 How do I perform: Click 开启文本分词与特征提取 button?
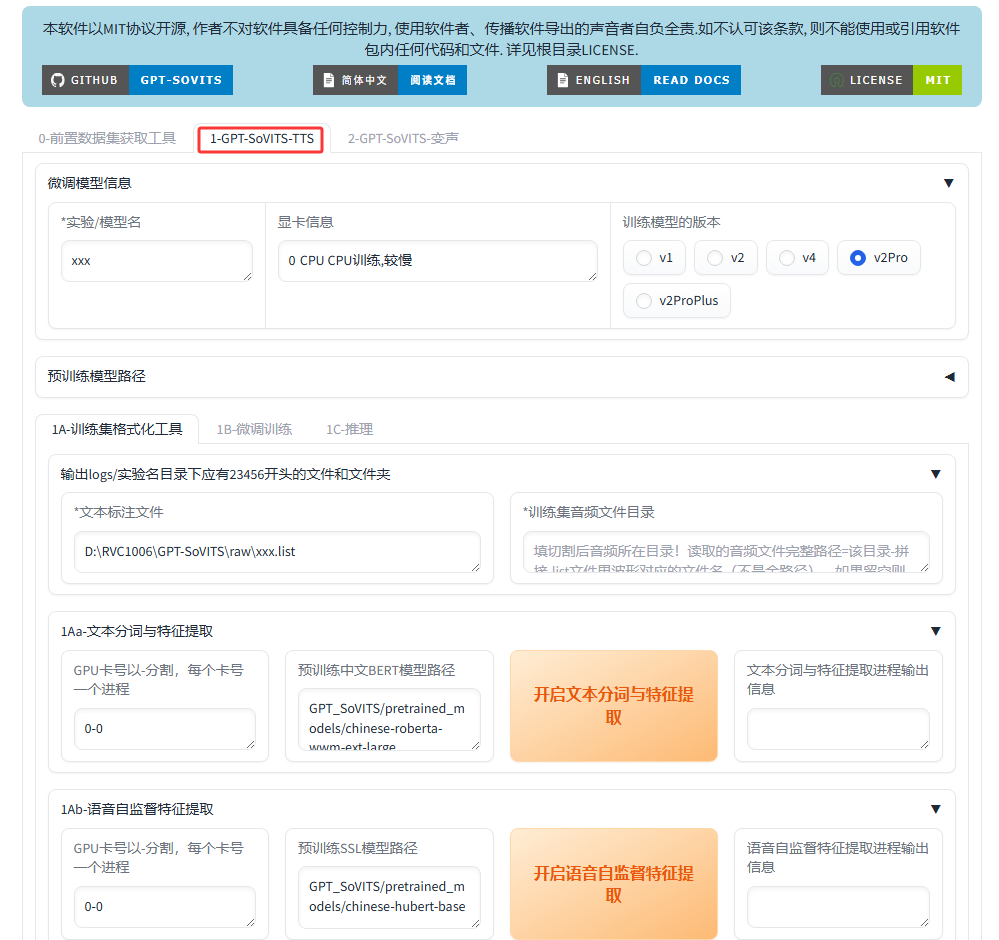pyautogui.click(x=613, y=706)
